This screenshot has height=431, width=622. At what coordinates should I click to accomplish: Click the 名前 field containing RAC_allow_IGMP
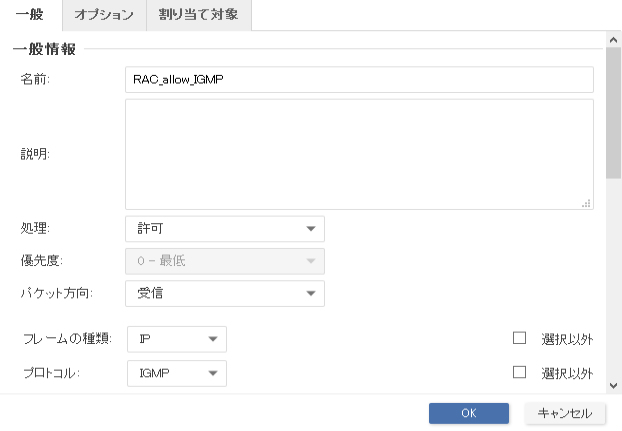click(x=359, y=80)
